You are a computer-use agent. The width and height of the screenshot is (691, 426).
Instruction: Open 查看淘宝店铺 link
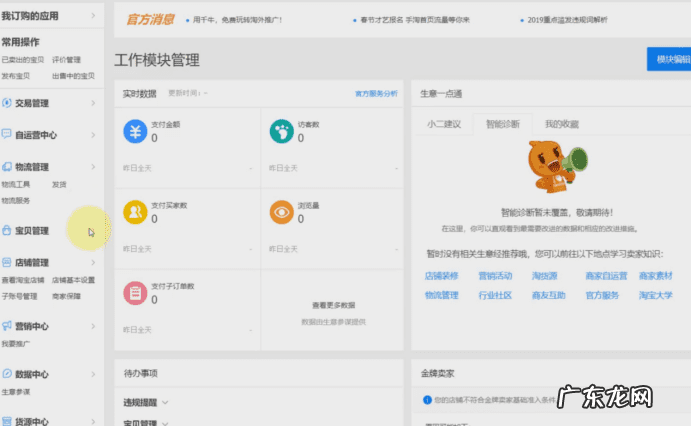point(22,280)
